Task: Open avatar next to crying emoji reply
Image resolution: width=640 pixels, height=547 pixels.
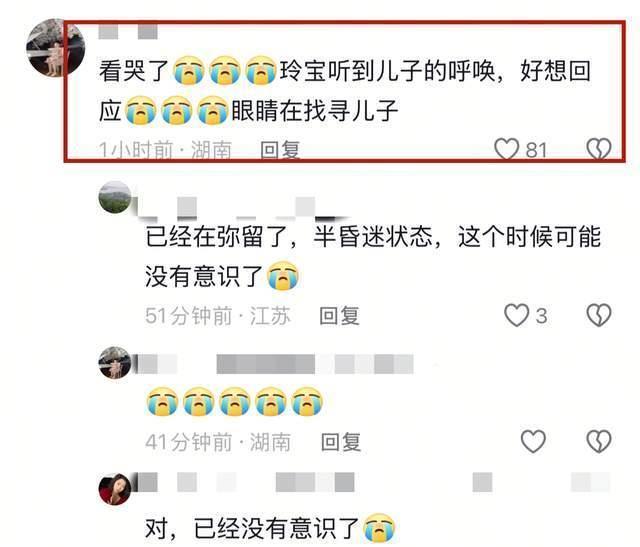Action: click(115, 363)
